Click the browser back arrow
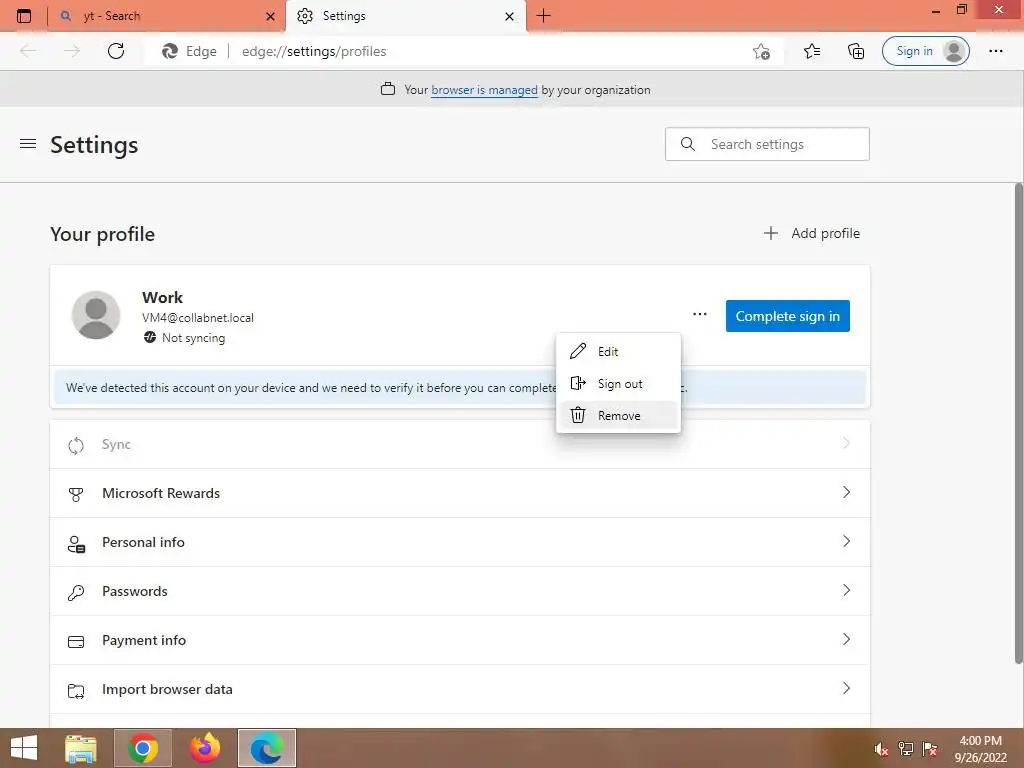The height and width of the screenshot is (768, 1024). coord(28,51)
